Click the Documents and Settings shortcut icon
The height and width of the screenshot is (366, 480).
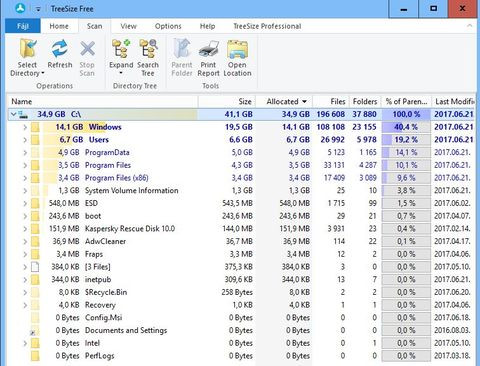pos(35,331)
